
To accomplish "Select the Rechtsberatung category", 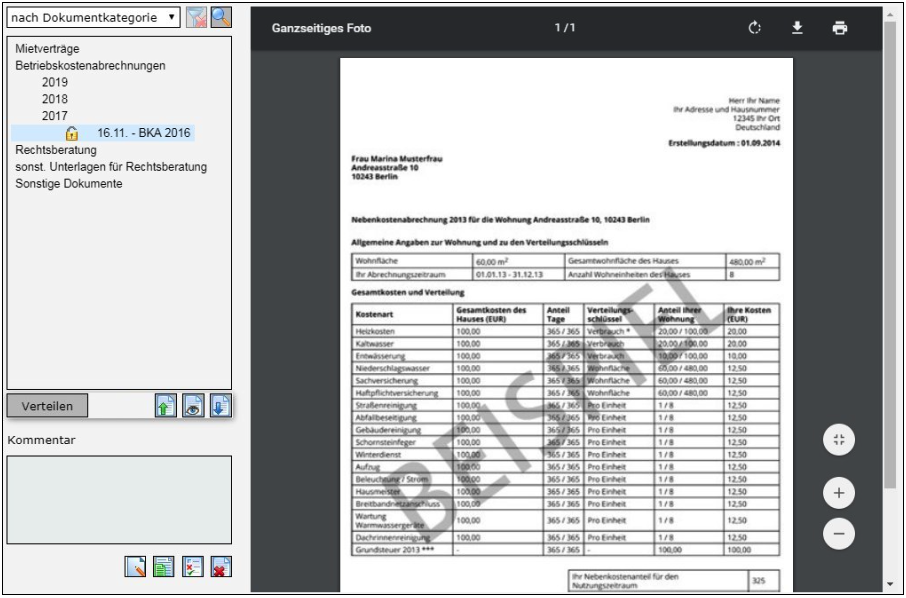I will 56,150.
